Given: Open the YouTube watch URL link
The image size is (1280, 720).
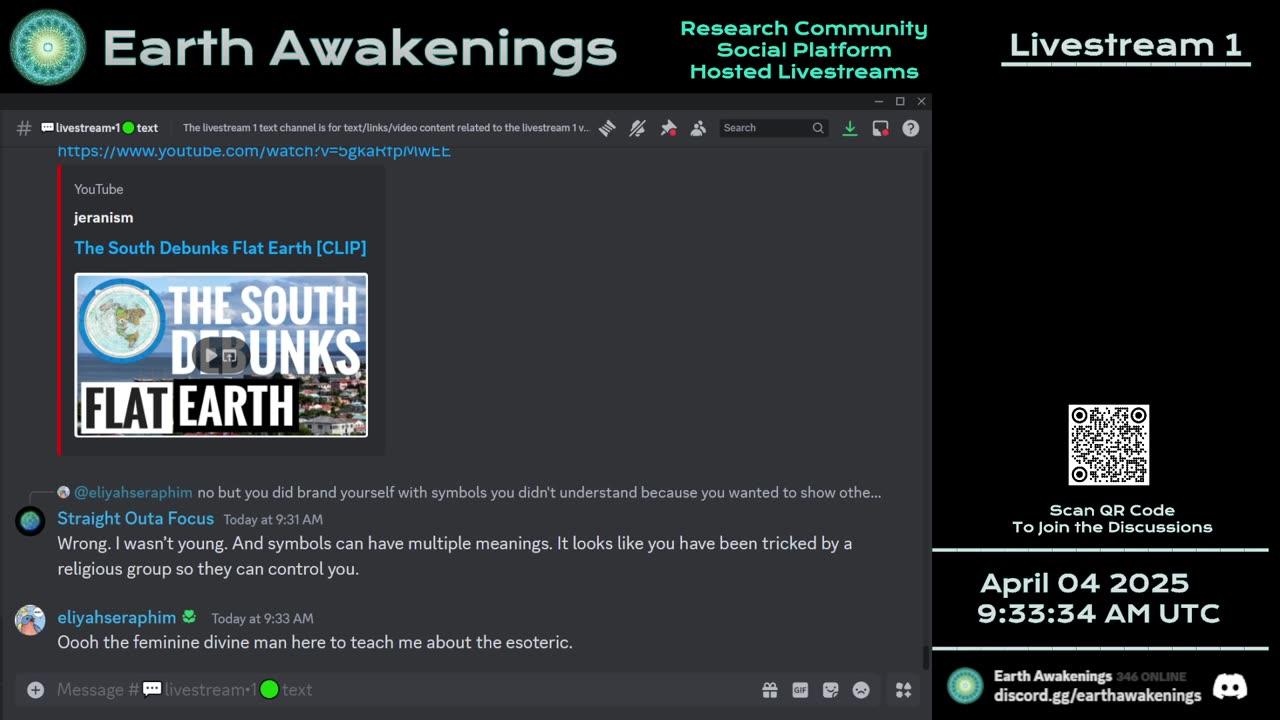Looking at the screenshot, I should 254,151.
